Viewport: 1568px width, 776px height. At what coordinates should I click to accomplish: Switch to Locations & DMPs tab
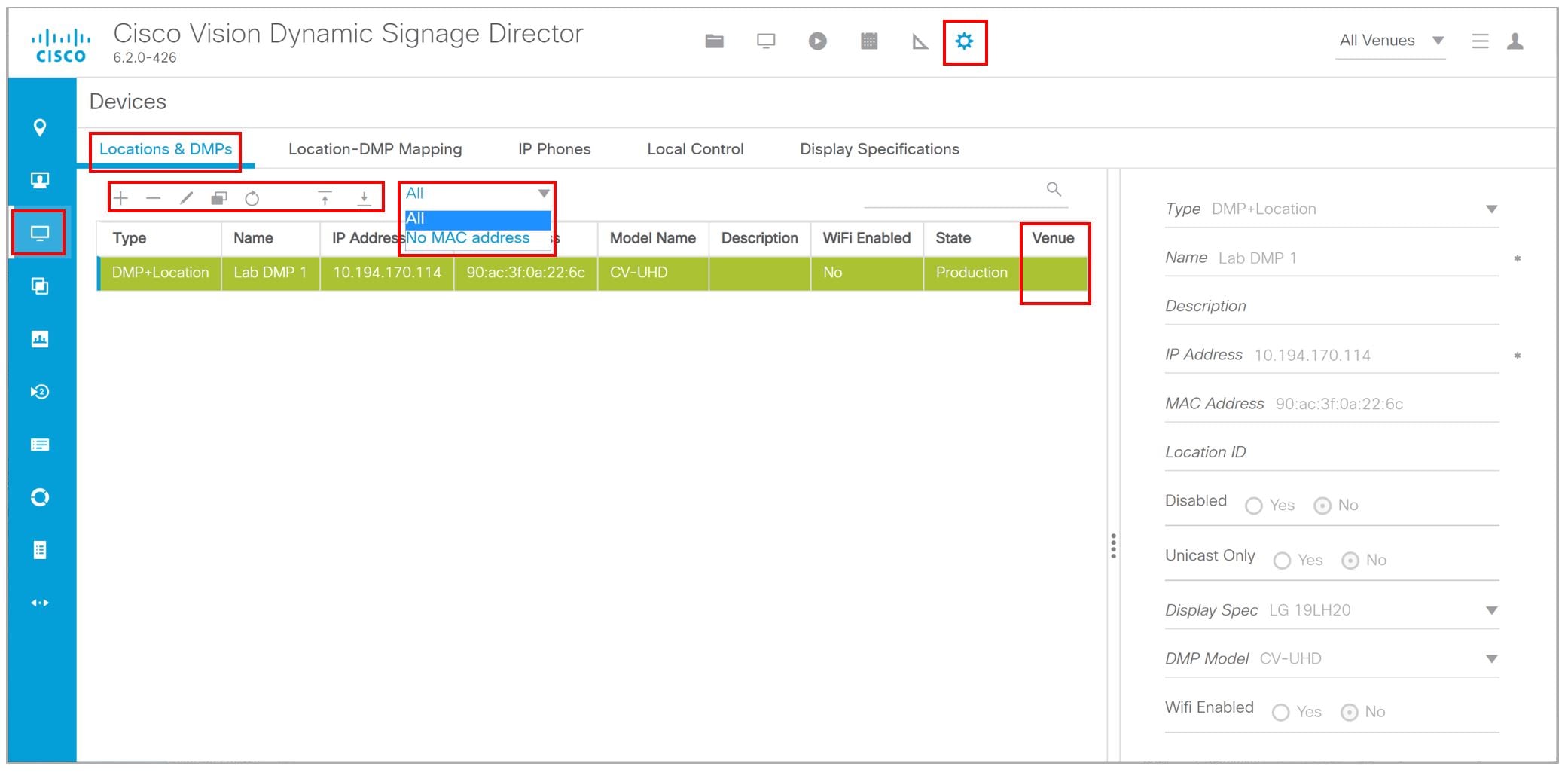(166, 149)
